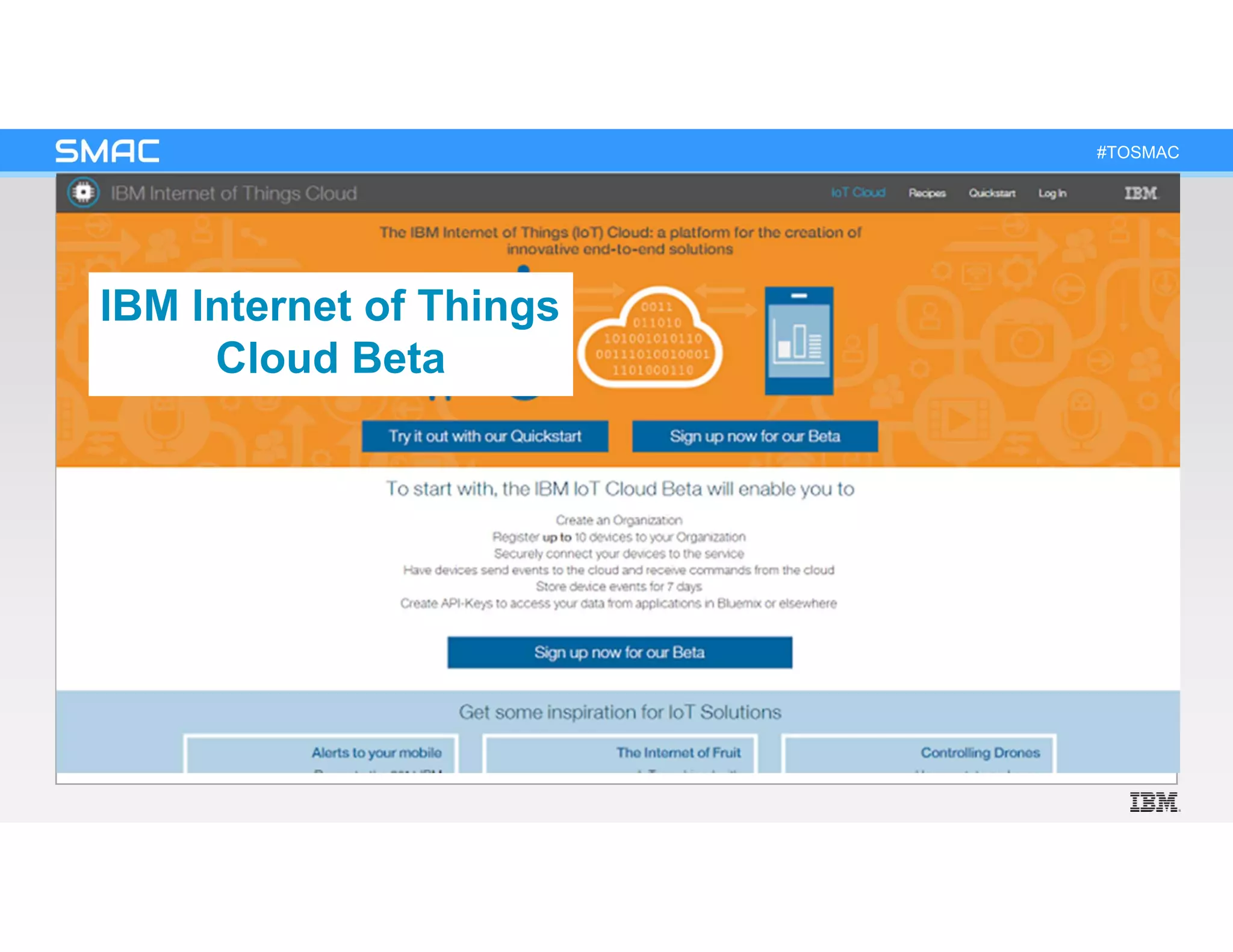Click 'Store device events for 7 days' line
This screenshot has width=1233, height=952.
coord(619,587)
